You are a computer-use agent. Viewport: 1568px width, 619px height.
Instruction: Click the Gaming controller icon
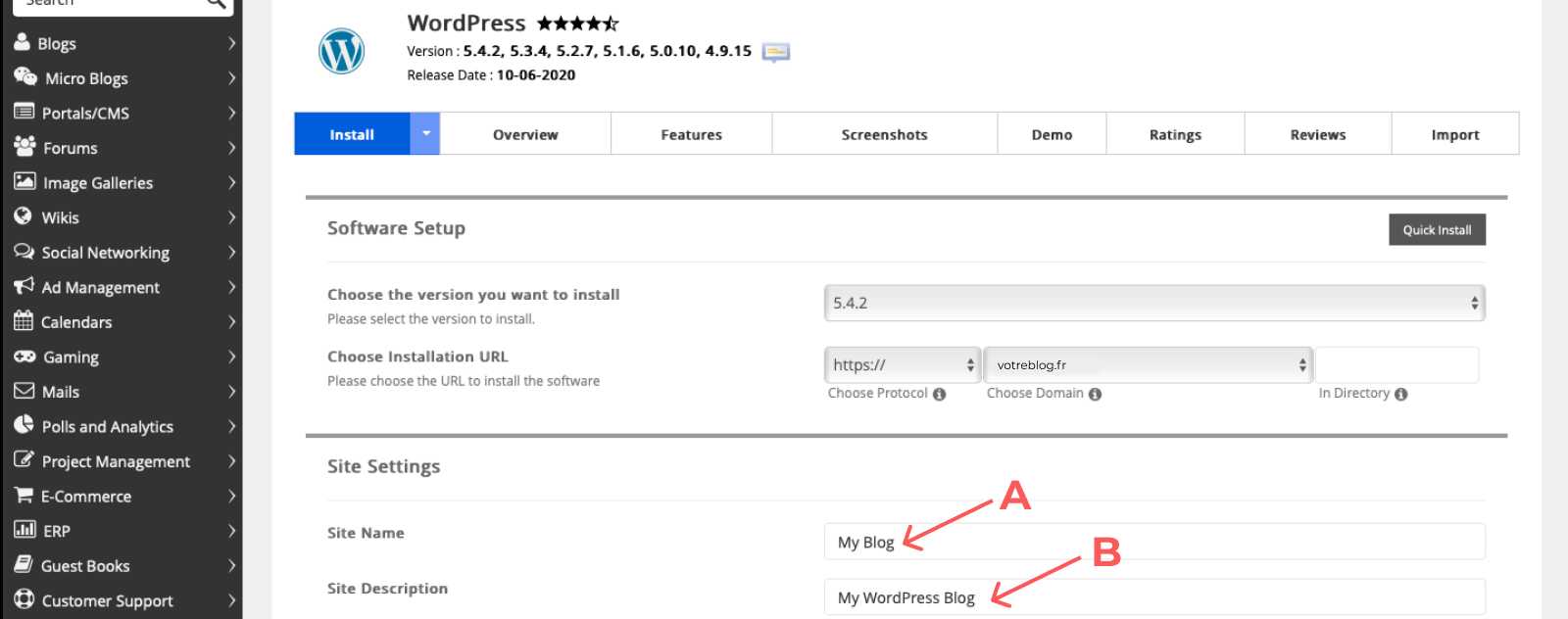[24, 357]
